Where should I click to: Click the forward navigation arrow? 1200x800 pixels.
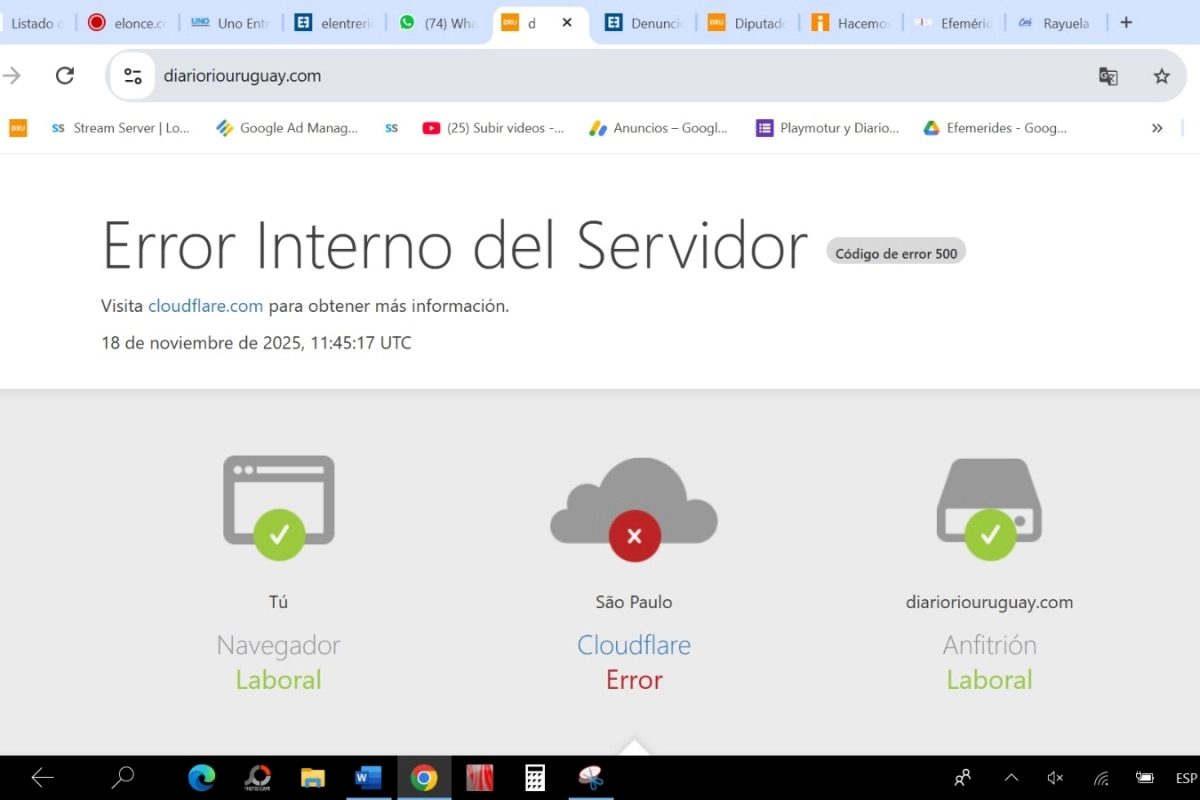coord(14,75)
